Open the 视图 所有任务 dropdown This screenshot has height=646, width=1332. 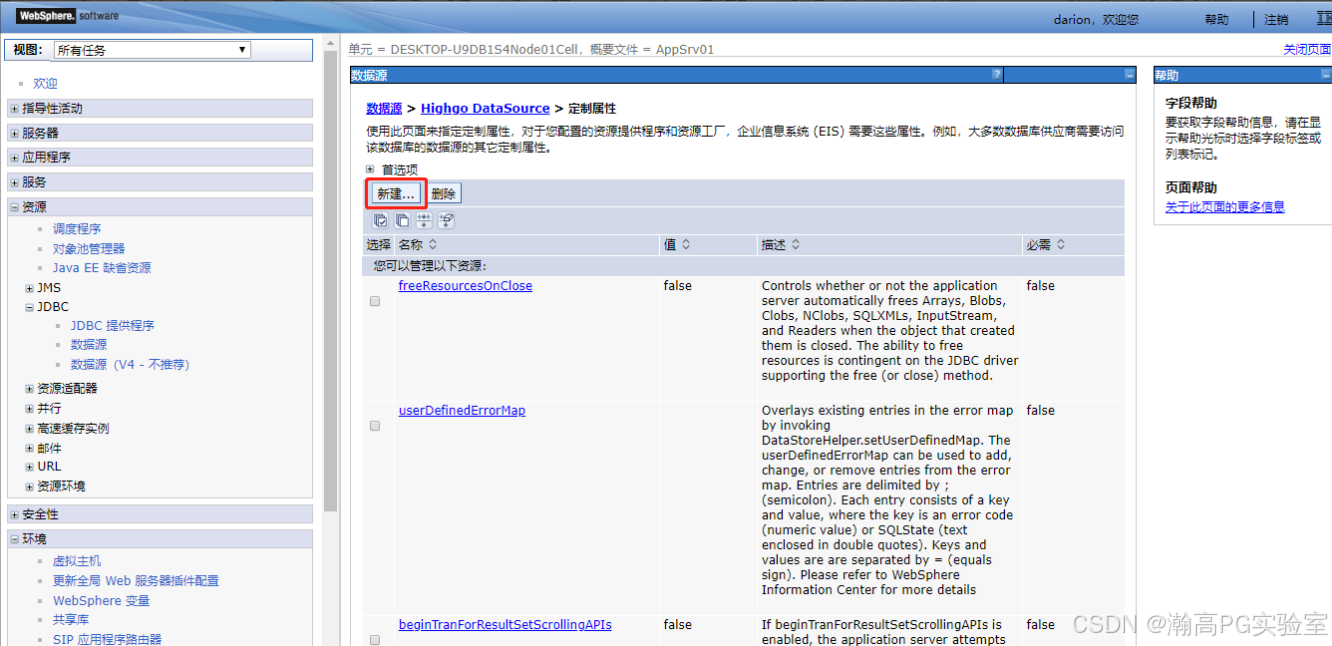pos(152,50)
